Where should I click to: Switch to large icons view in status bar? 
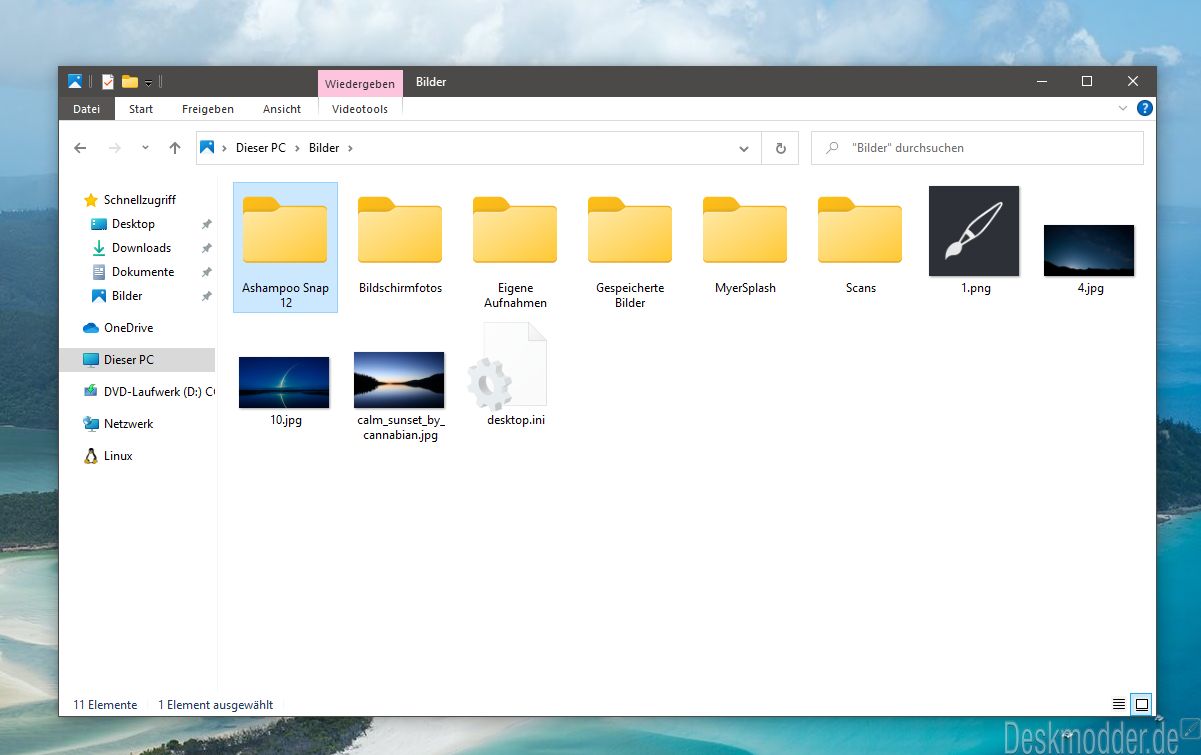1141,704
